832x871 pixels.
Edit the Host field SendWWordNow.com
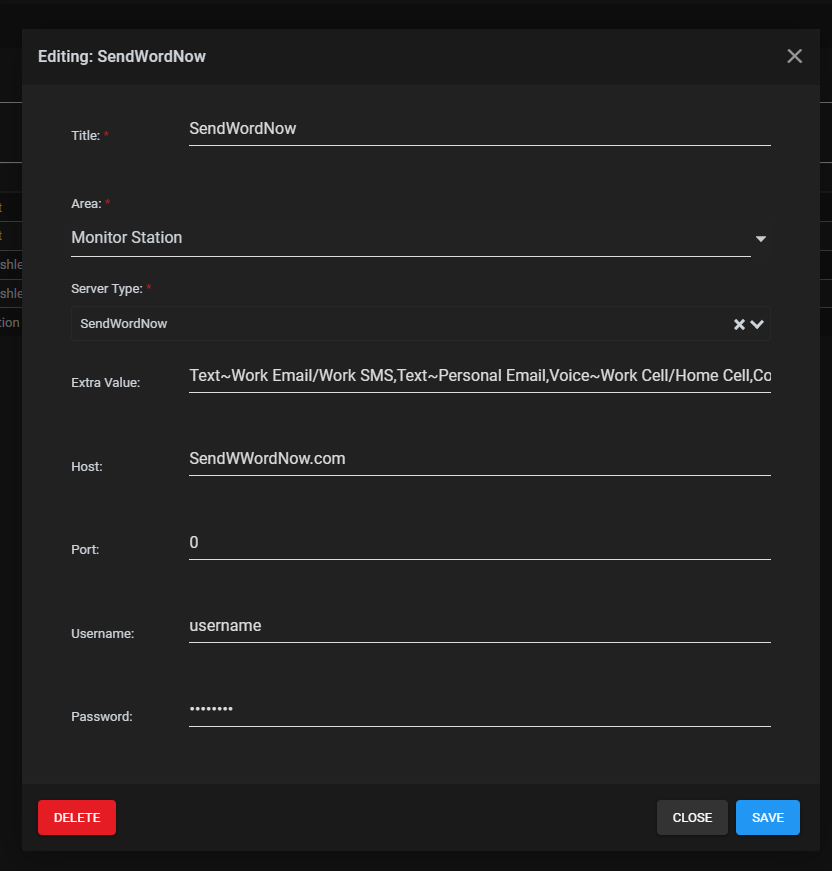[x=479, y=459]
